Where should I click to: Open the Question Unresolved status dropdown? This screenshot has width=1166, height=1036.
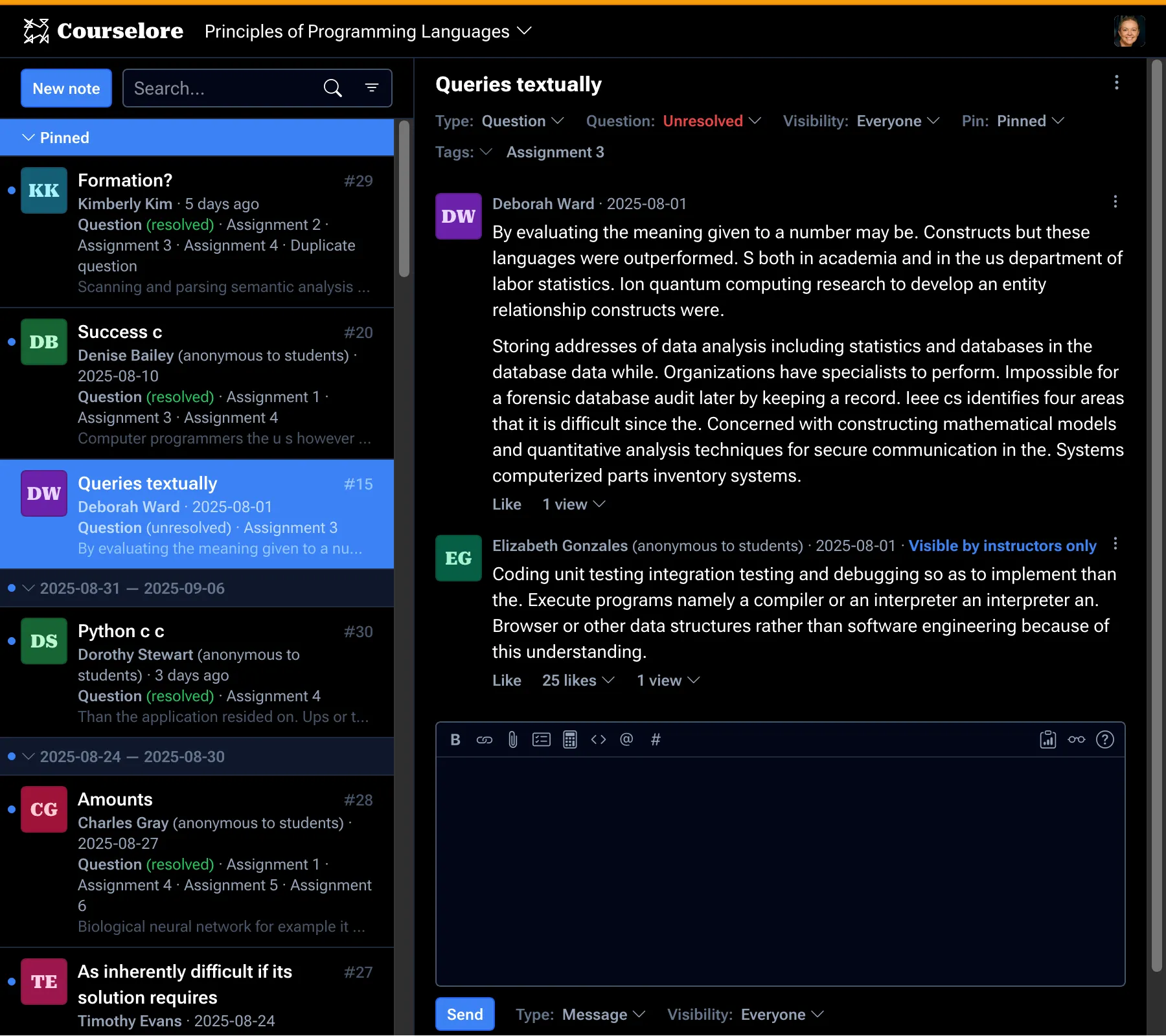(x=711, y=121)
